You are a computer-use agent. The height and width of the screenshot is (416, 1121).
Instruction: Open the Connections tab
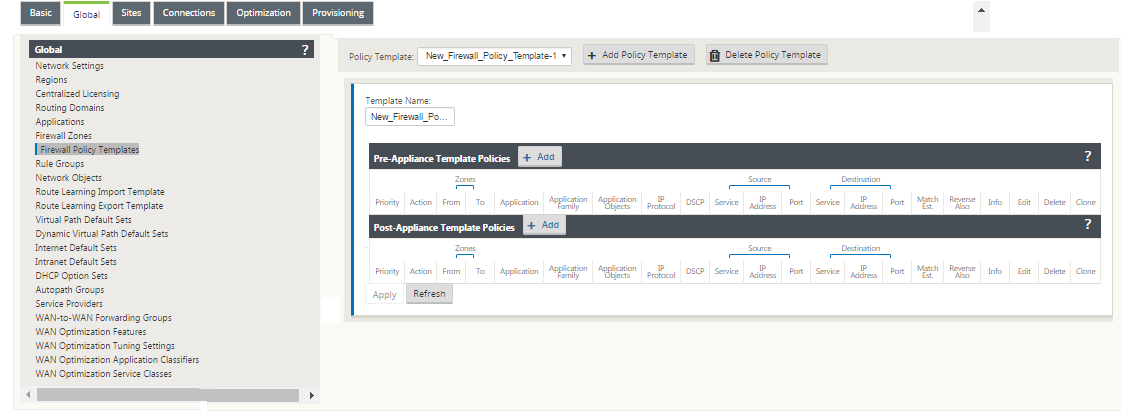189,13
